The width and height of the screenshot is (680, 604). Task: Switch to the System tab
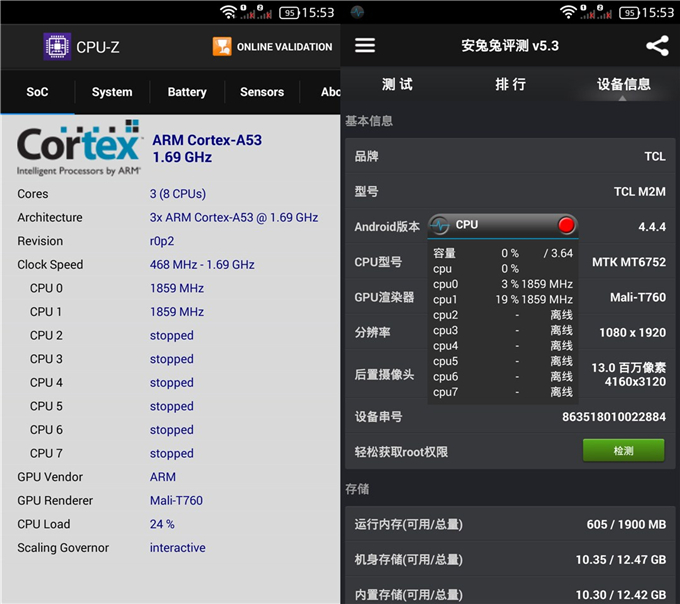click(x=112, y=92)
